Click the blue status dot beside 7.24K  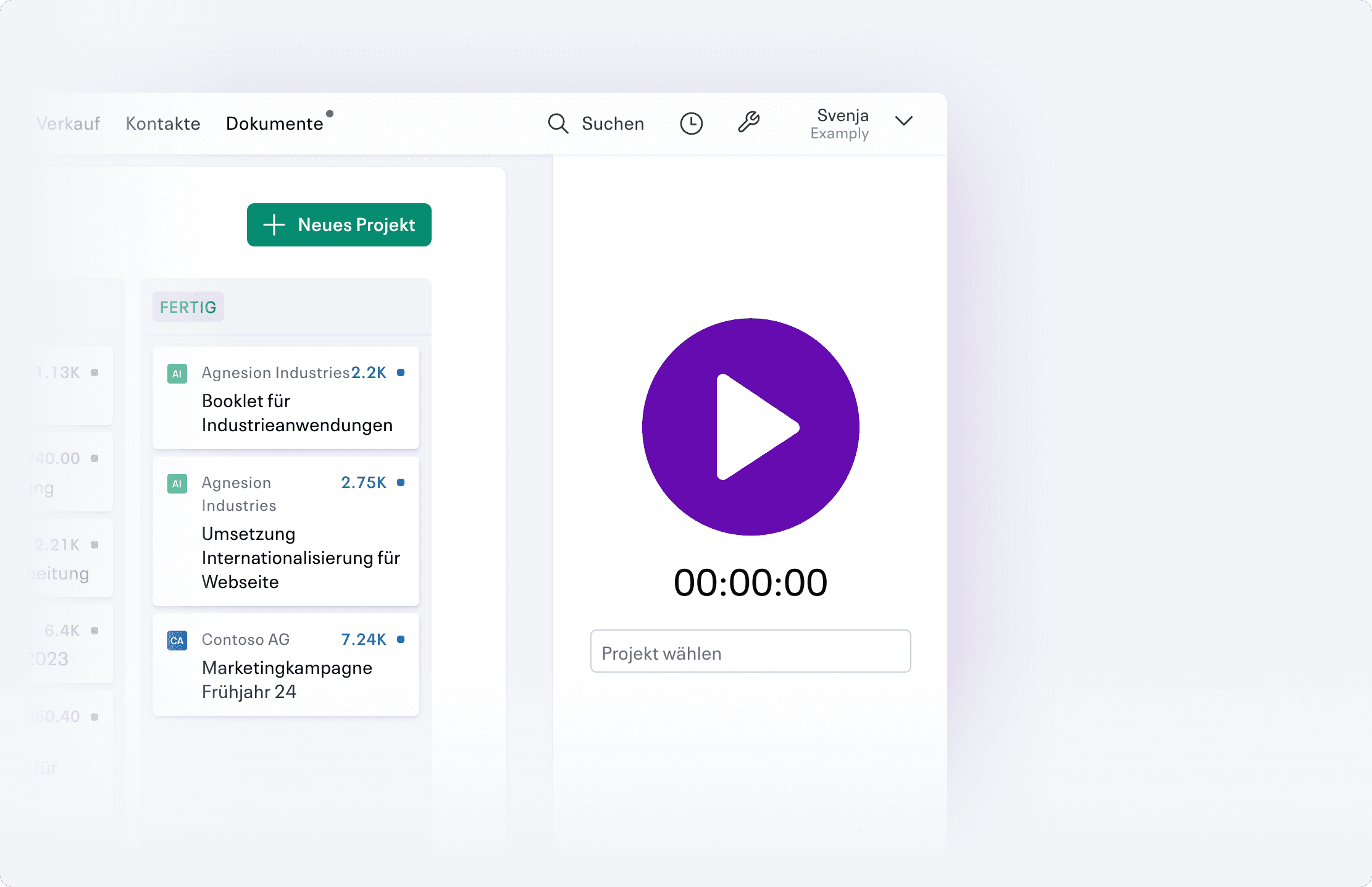pyautogui.click(x=401, y=639)
